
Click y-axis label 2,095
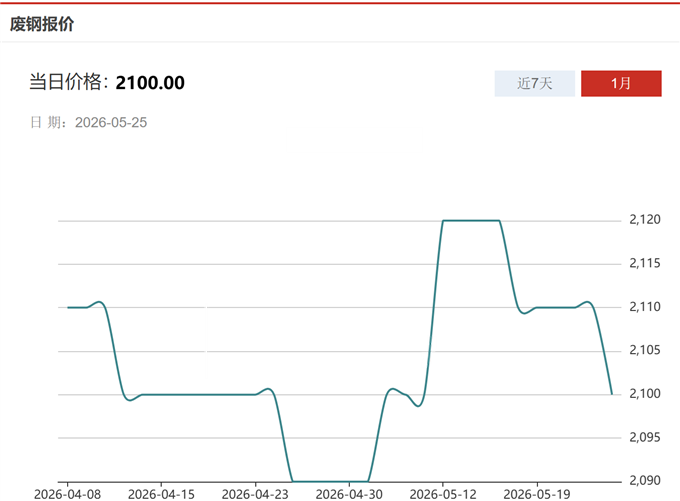(x=645, y=437)
